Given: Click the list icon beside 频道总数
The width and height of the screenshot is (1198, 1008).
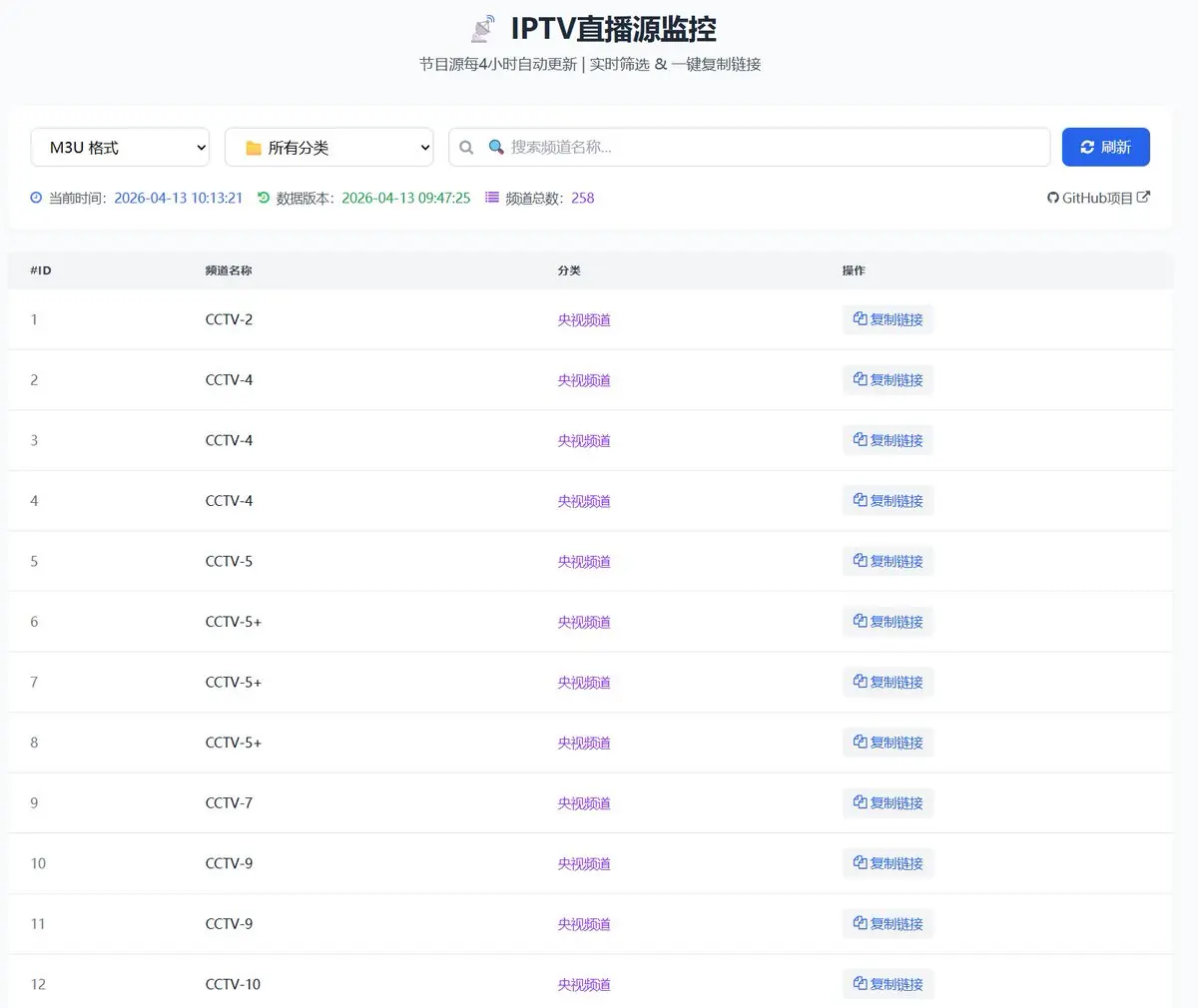Looking at the screenshot, I should 490,198.
